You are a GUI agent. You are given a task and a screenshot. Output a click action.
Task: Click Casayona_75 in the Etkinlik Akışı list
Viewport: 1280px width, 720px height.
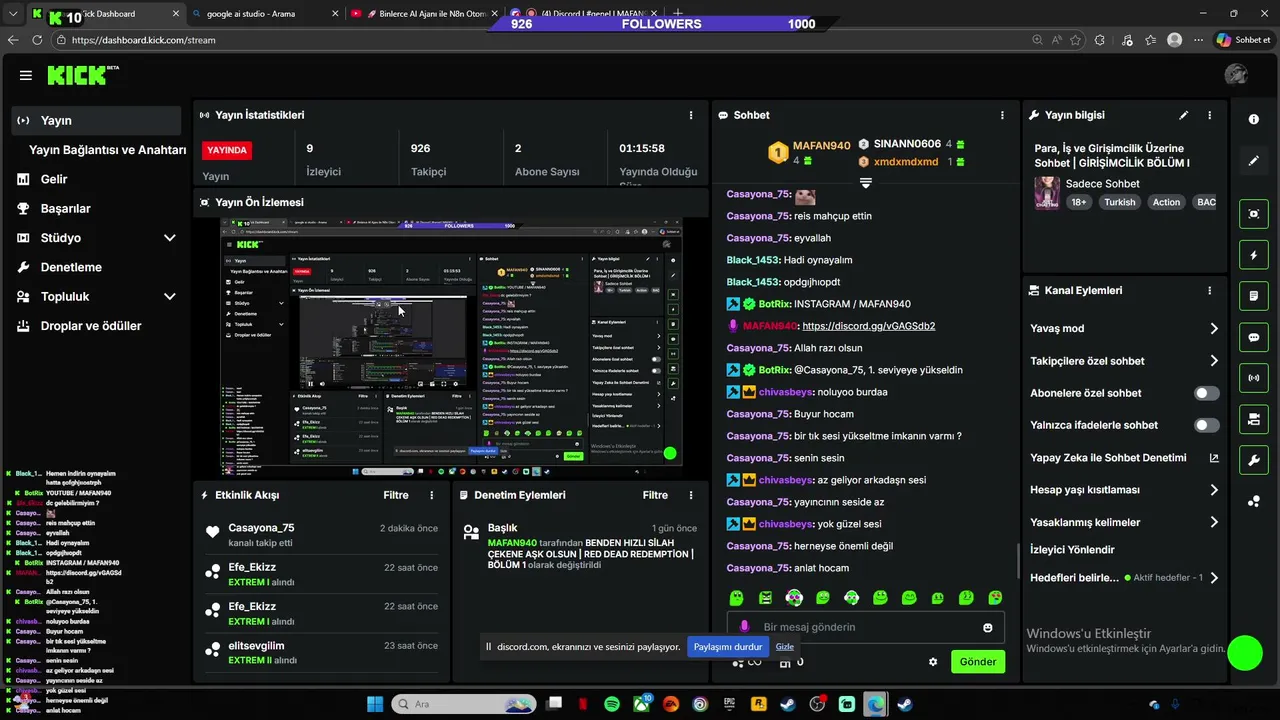pyautogui.click(x=261, y=528)
